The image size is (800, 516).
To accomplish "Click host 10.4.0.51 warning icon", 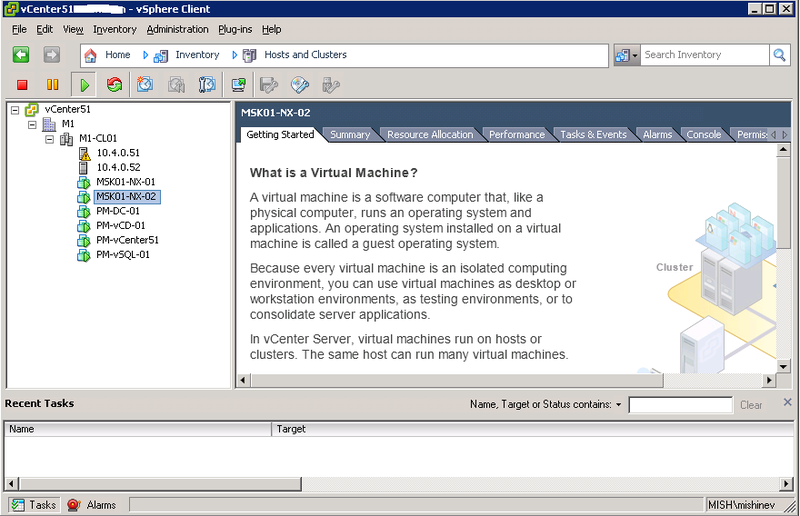I will (x=84, y=153).
